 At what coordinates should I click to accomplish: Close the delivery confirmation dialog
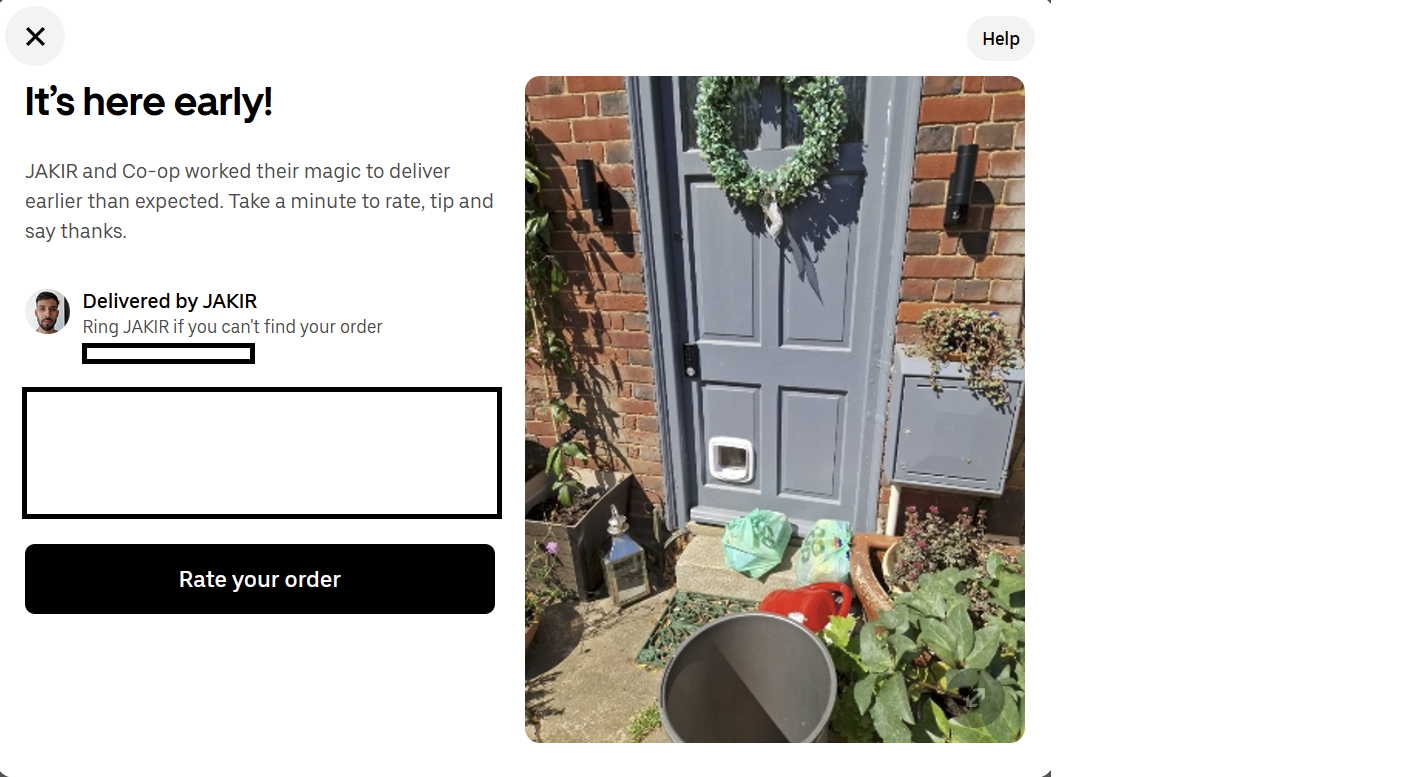(35, 37)
